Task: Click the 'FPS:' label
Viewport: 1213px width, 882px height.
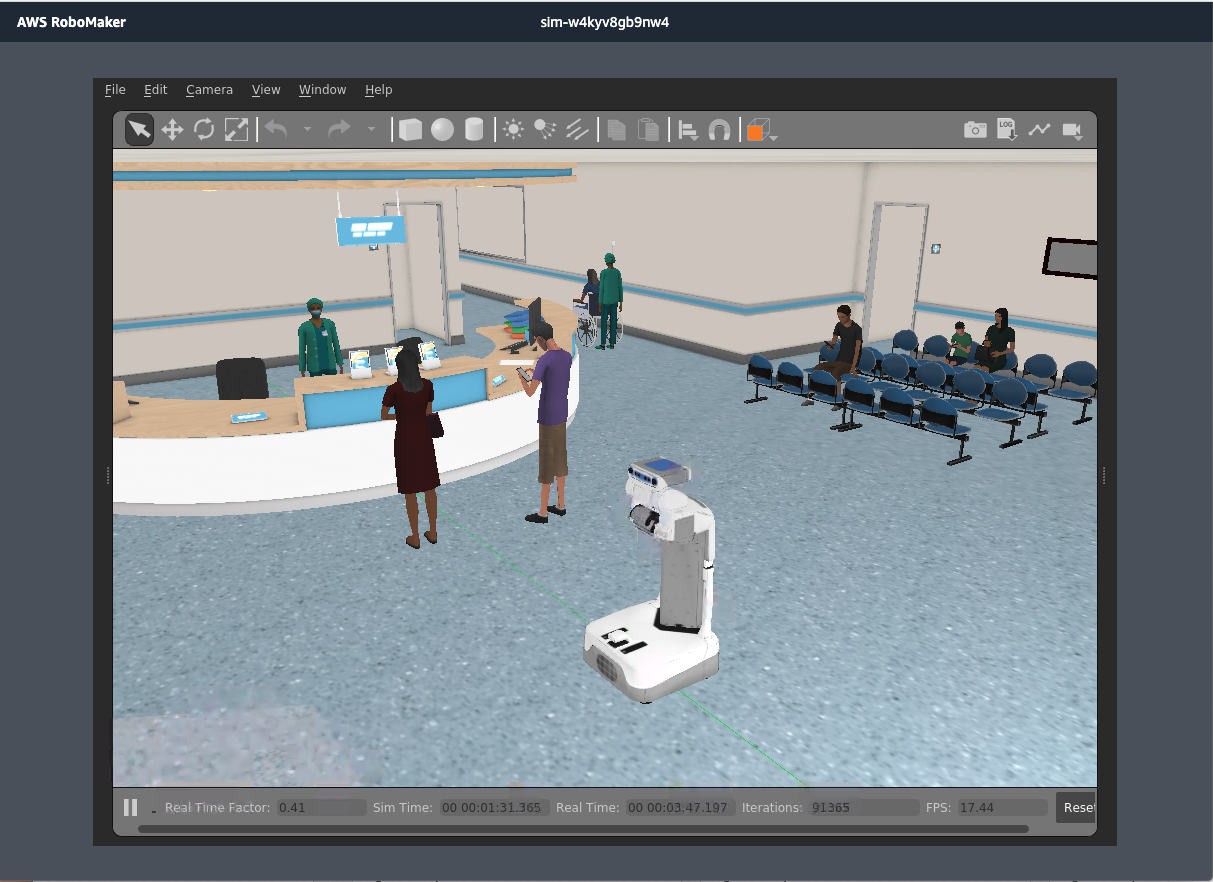Action: pyautogui.click(x=938, y=807)
